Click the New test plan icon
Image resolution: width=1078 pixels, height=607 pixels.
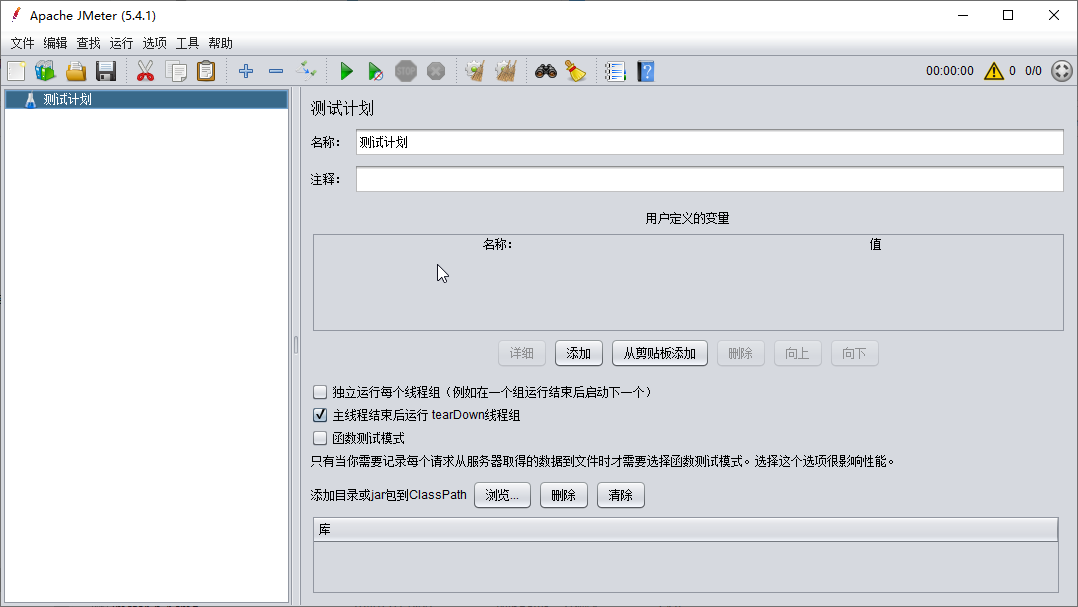pos(16,71)
